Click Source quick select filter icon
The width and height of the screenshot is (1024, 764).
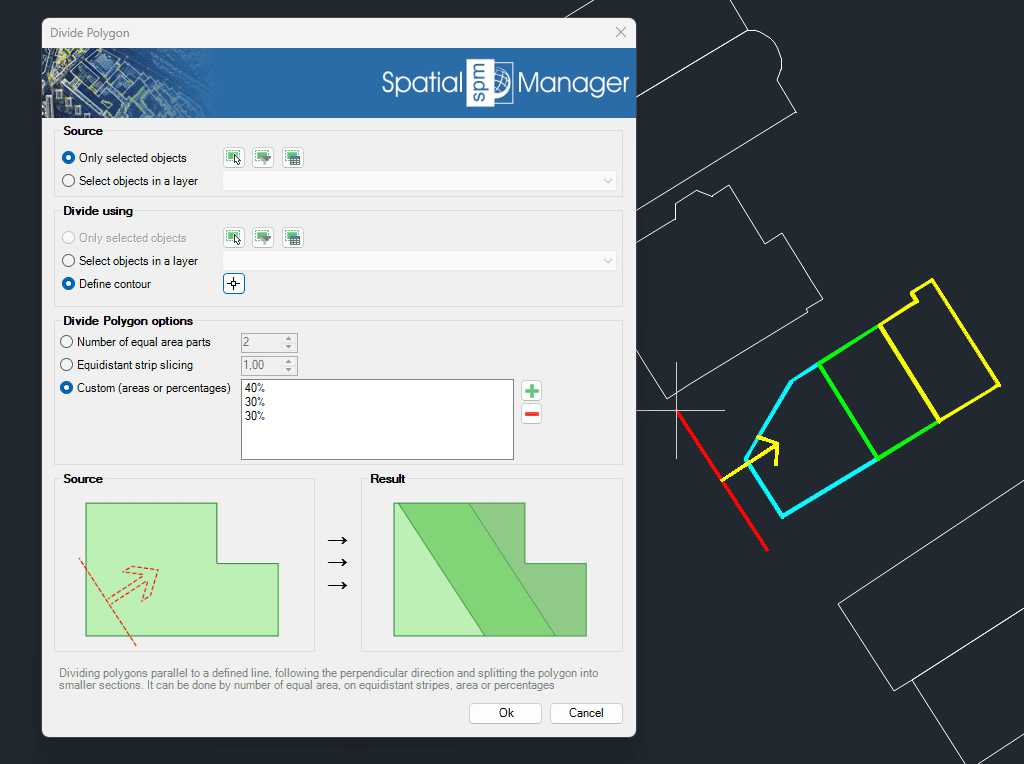tap(263, 157)
